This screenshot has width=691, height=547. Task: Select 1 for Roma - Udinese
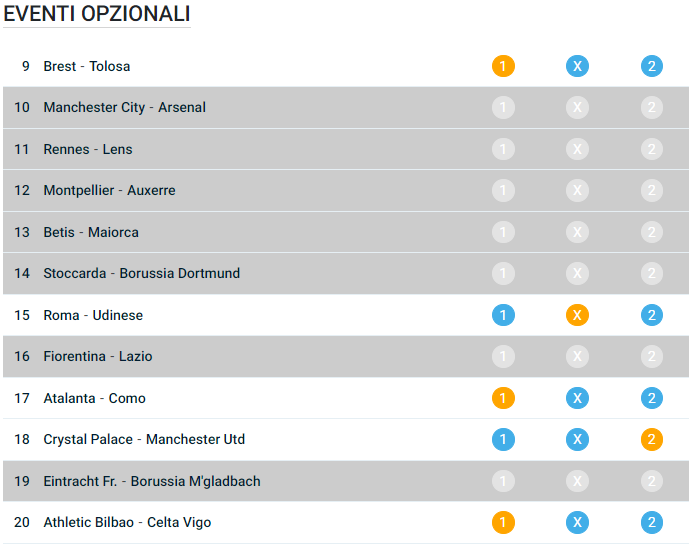(503, 316)
